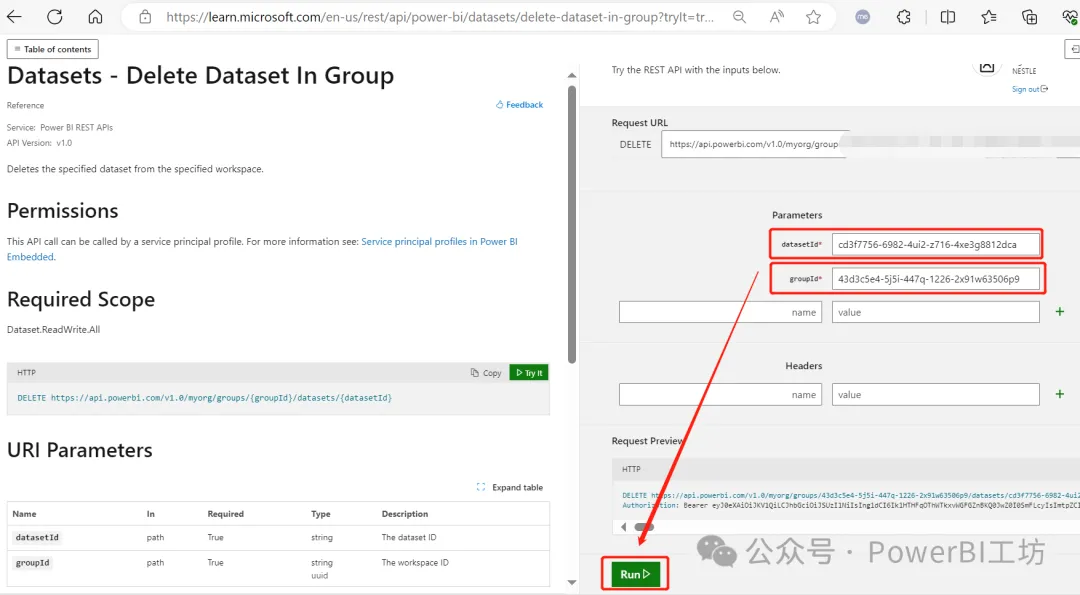Expand table of URI Parameters

pos(510,487)
